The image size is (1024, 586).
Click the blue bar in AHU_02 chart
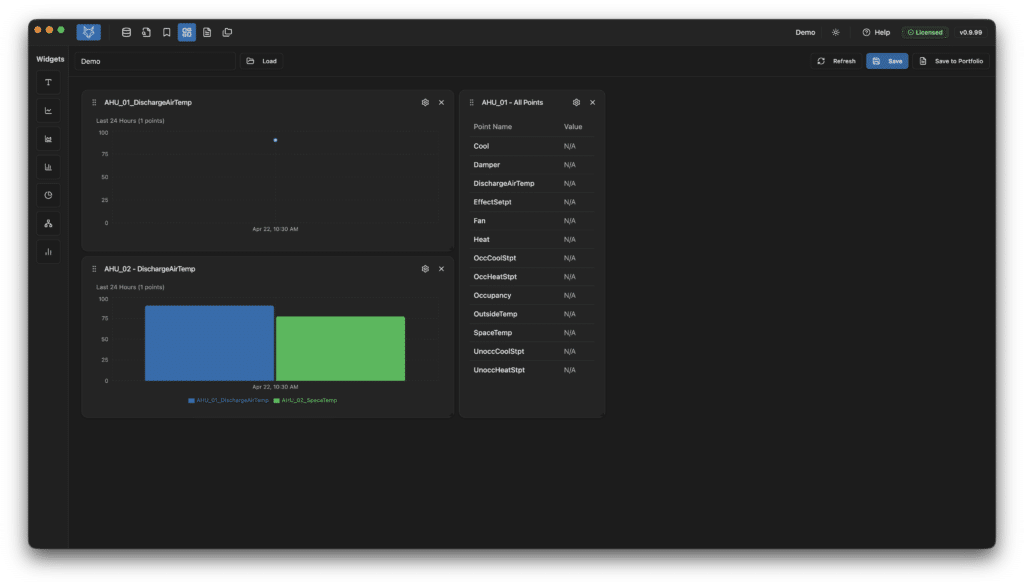pos(209,343)
